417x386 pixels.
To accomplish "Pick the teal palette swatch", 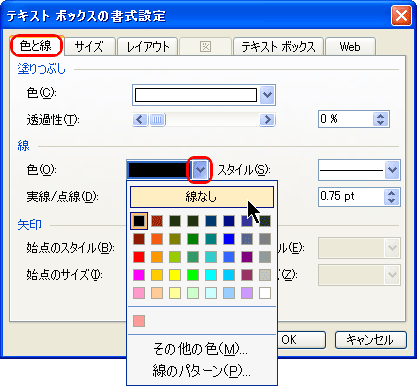I will [211, 239].
